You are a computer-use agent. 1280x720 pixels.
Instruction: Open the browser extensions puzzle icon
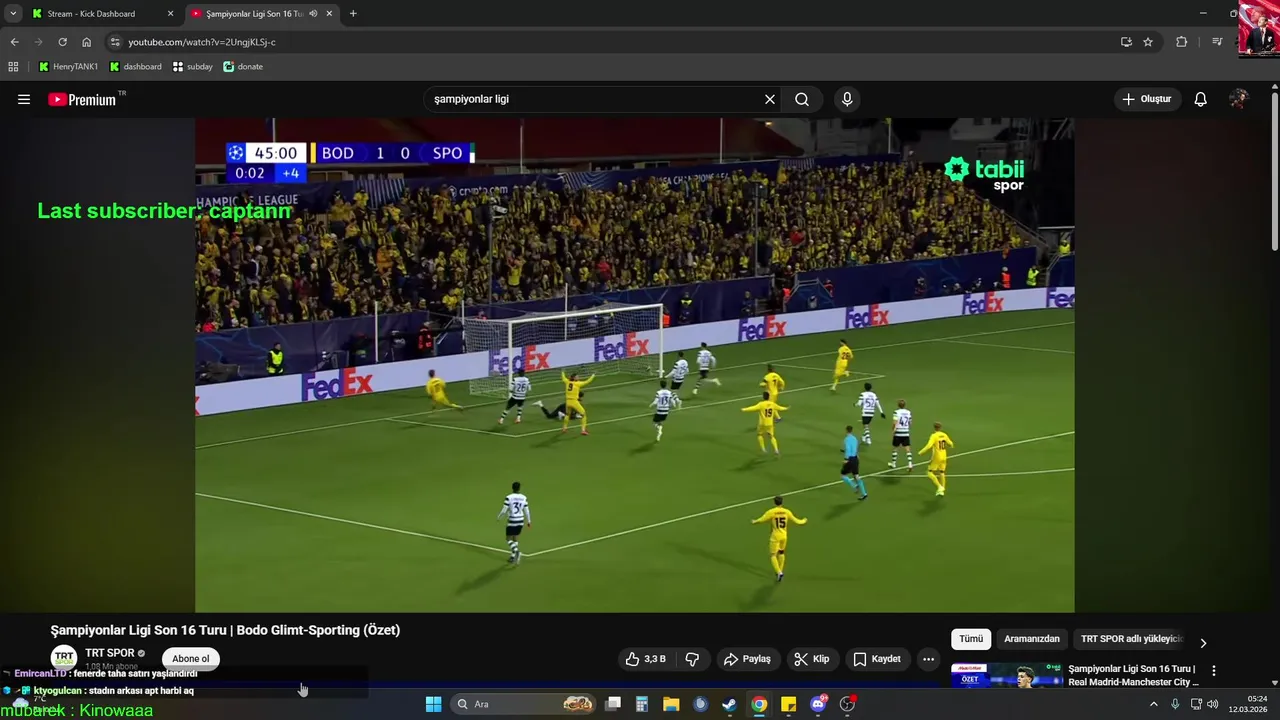pyautogui.click(x=1182, y=42)
